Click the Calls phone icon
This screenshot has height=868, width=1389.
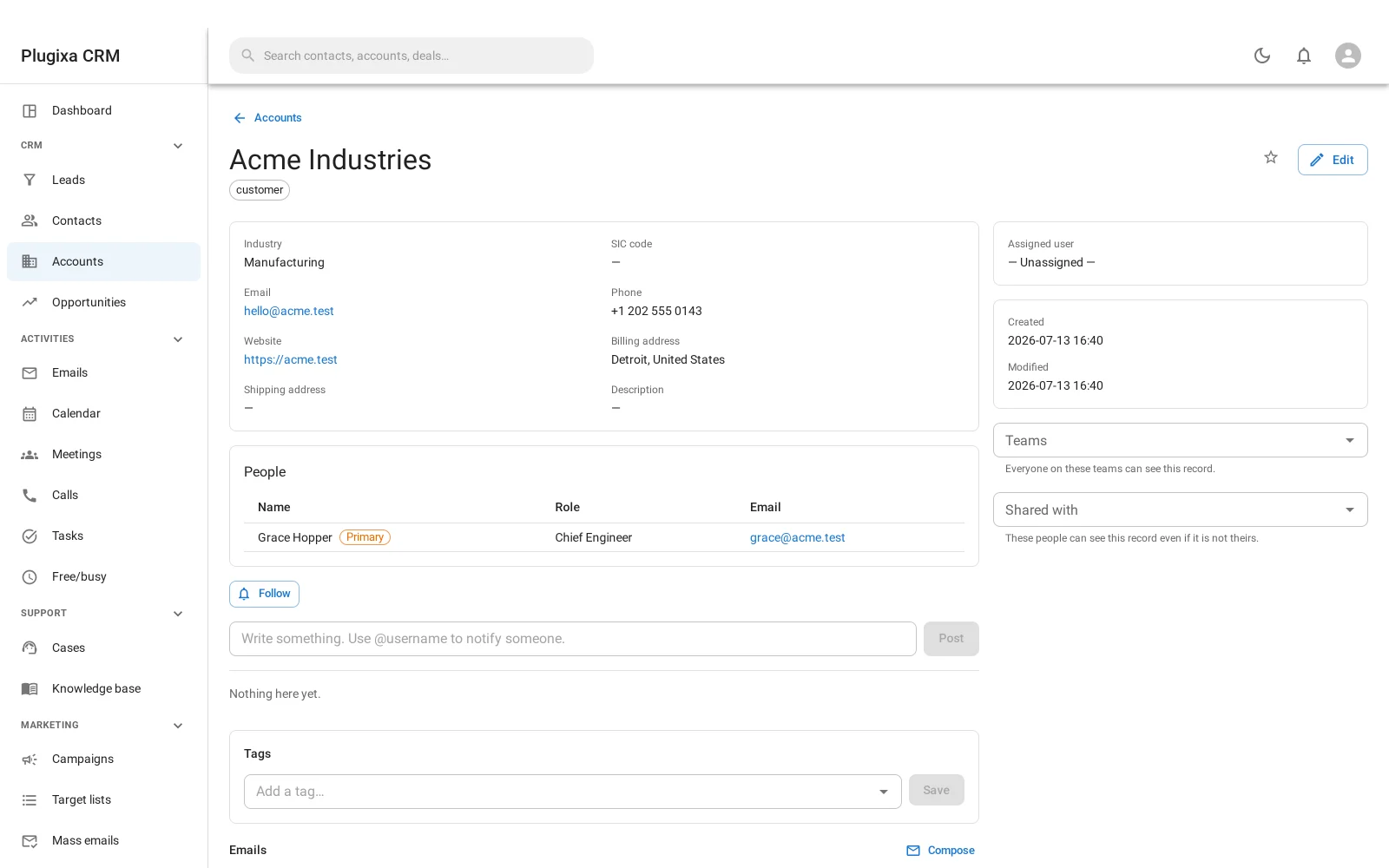click(30, 495)
